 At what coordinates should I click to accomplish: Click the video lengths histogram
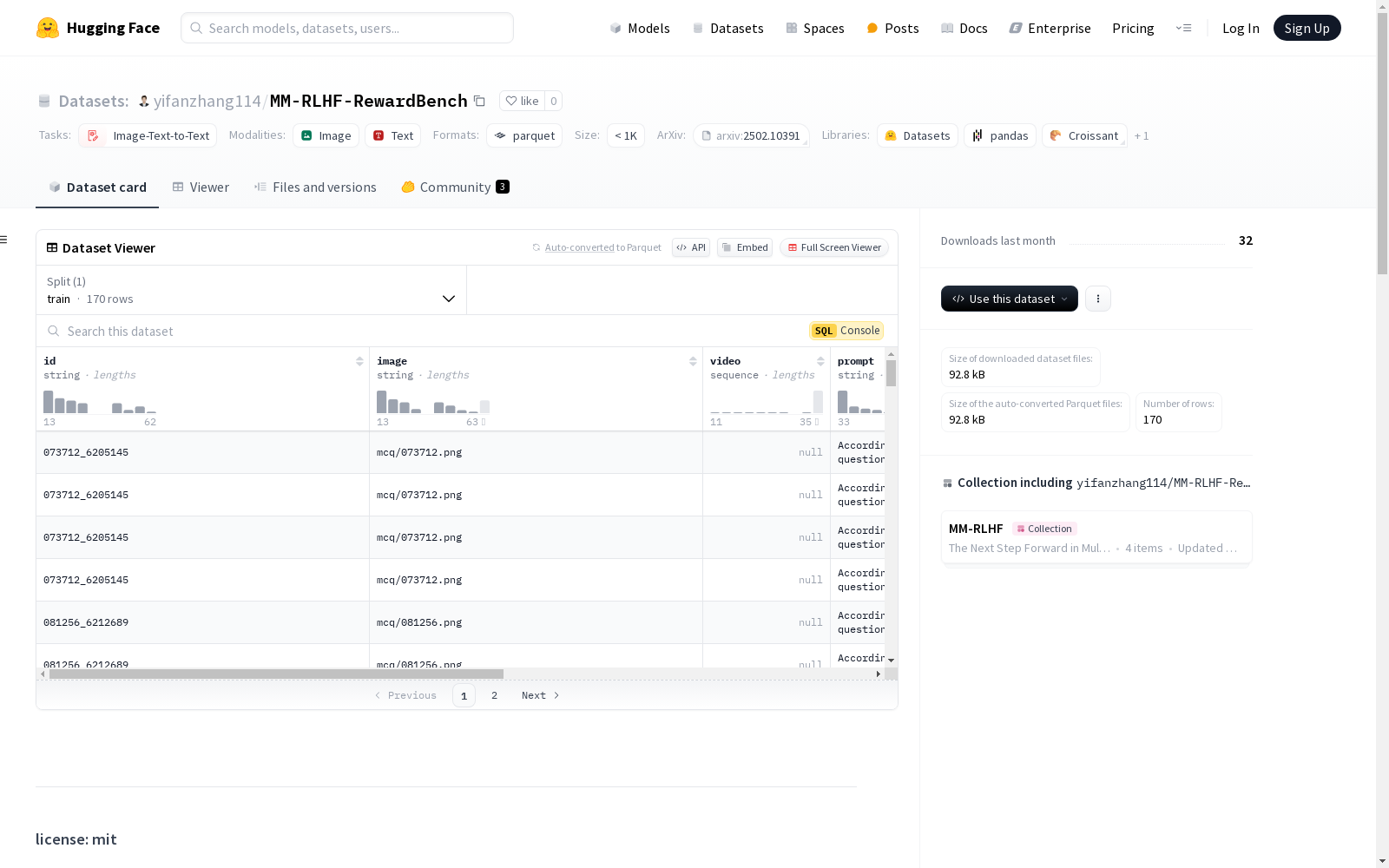(x=767, y=402)
